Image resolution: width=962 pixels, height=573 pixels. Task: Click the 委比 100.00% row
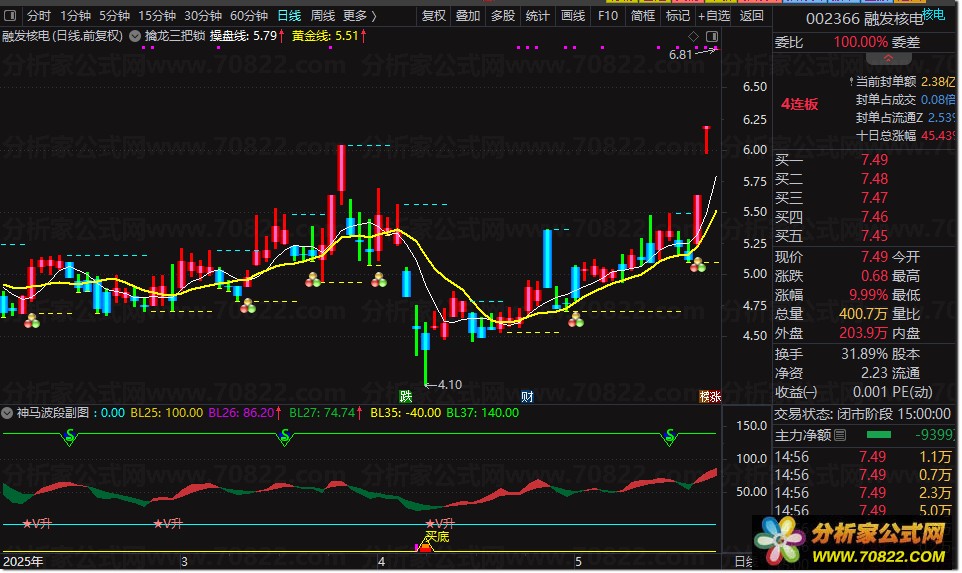pyautogui.click(x=831, y=42)
